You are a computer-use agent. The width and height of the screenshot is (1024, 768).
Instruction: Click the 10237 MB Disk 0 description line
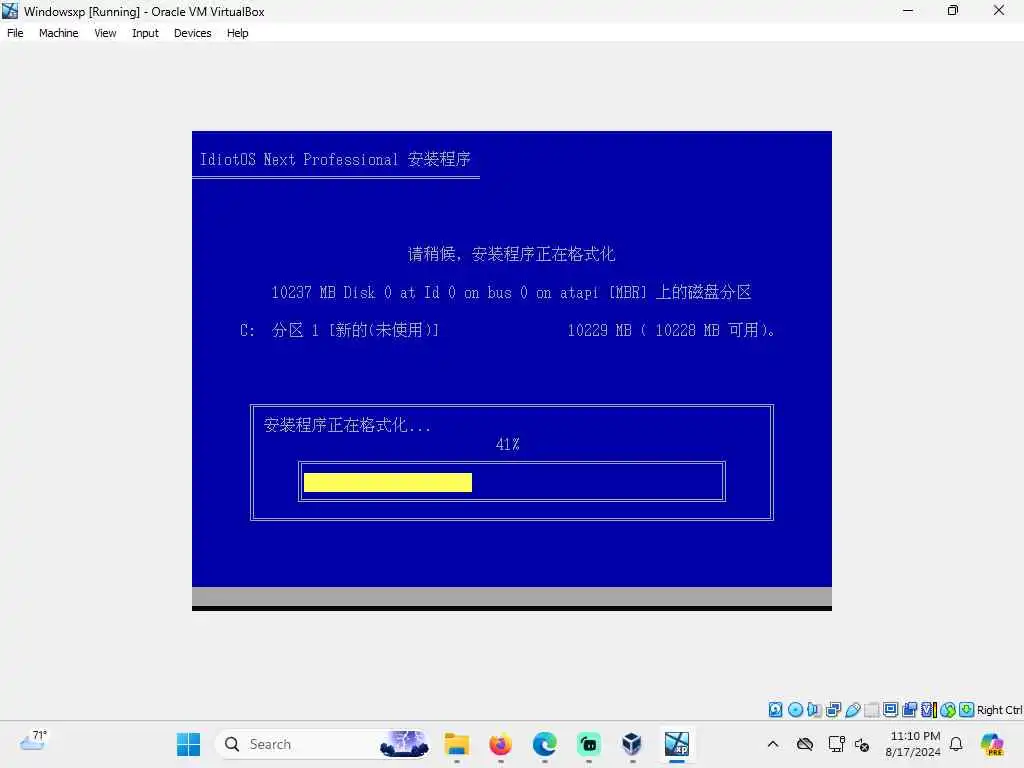click(x=511, y=292)
